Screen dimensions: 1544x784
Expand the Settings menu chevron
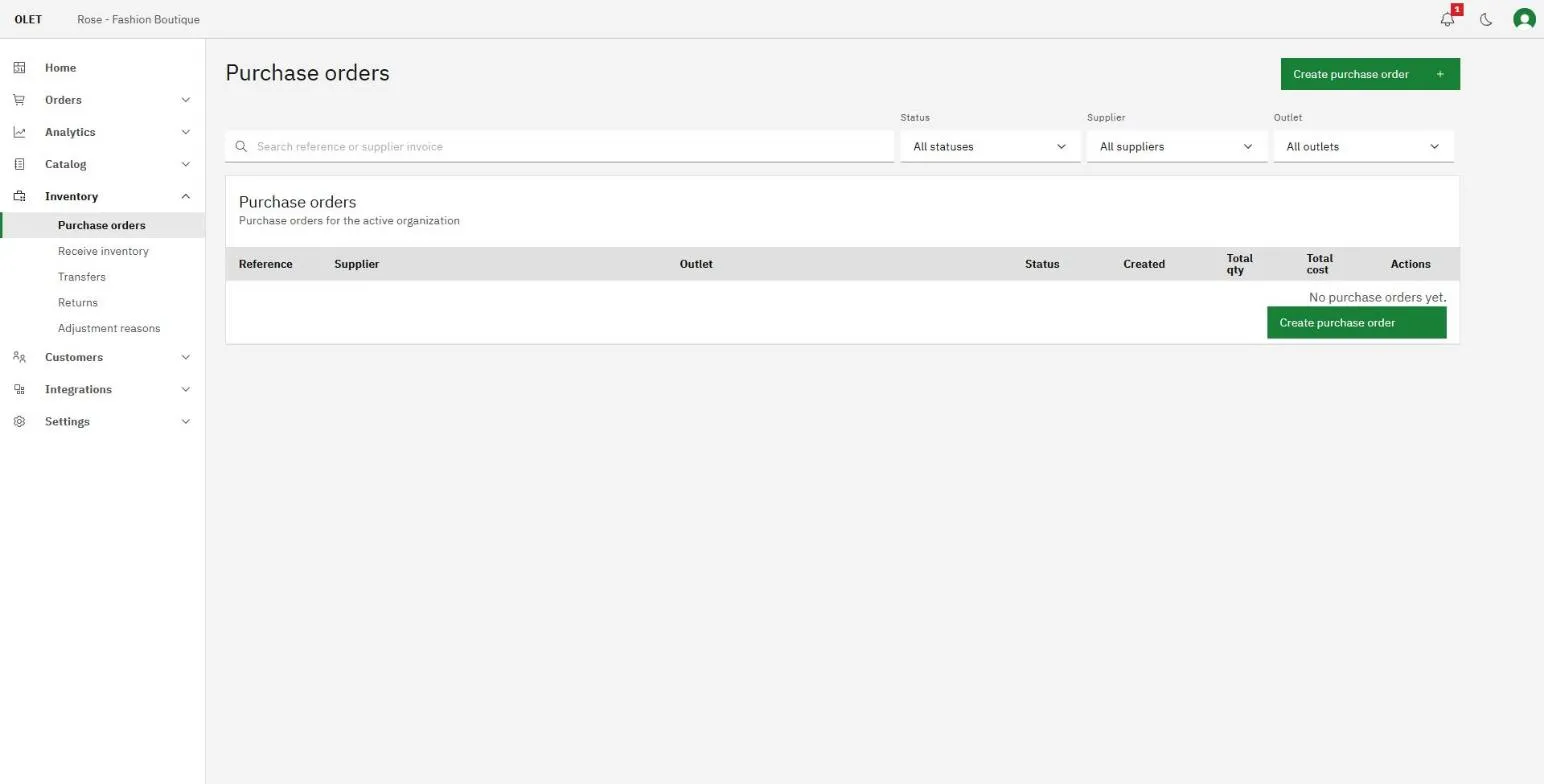(x=185, y=421)
